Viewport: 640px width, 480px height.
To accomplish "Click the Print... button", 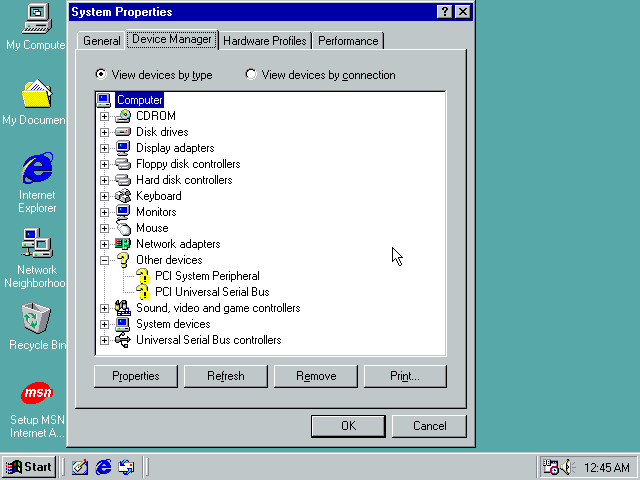I will [x=405, y=376].
